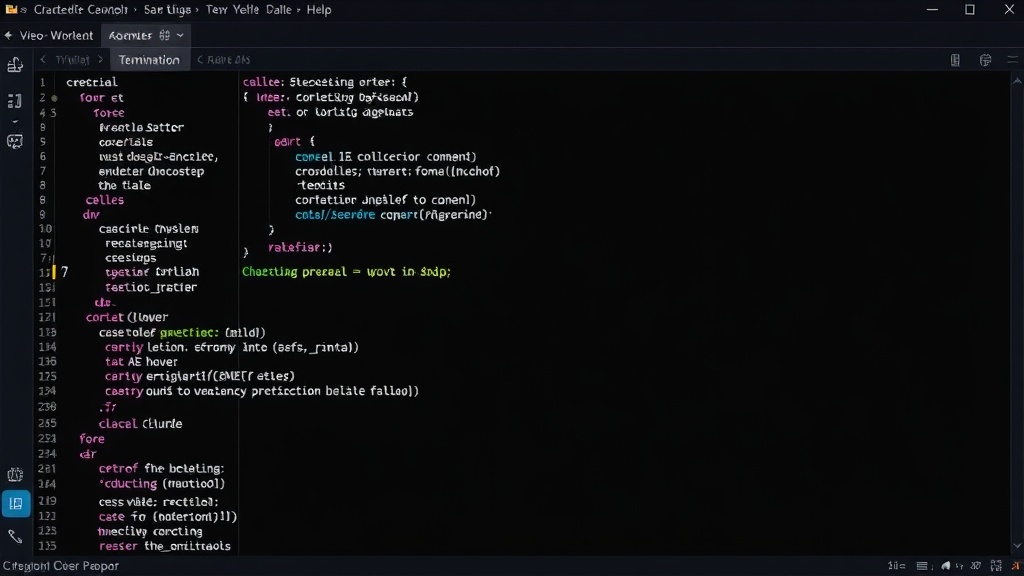Click 'tnectivy corcting' line
This screenshot has height=576, width=1024.
pyautogui.click(x=150, y=531)
